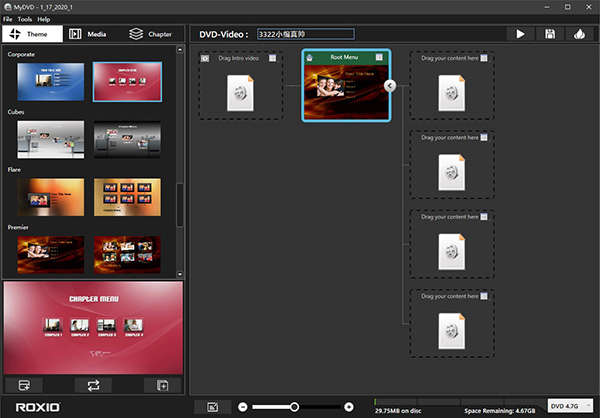Screen dimensions: 600x418
Task: Switch to the Chapter tab
Action: 150,34
